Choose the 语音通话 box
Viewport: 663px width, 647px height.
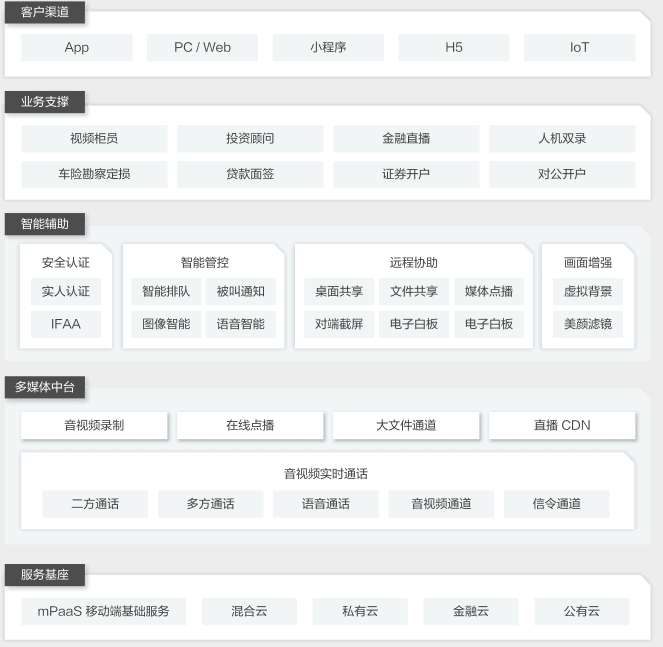pos(326,504)
